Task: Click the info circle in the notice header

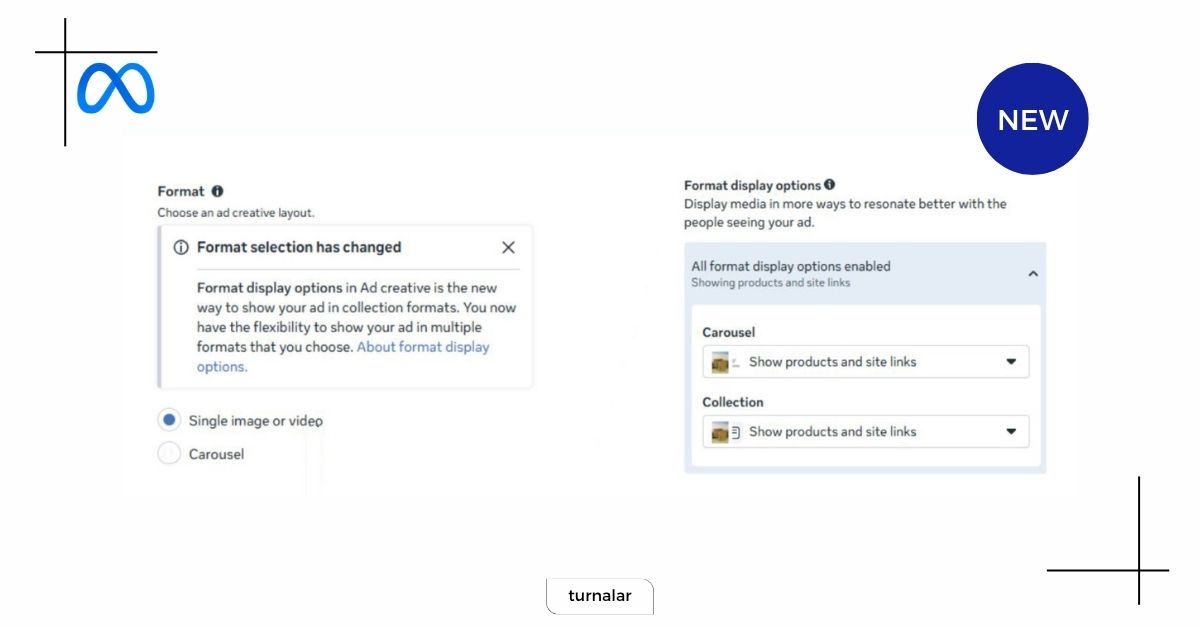Action: pos(181,247)
